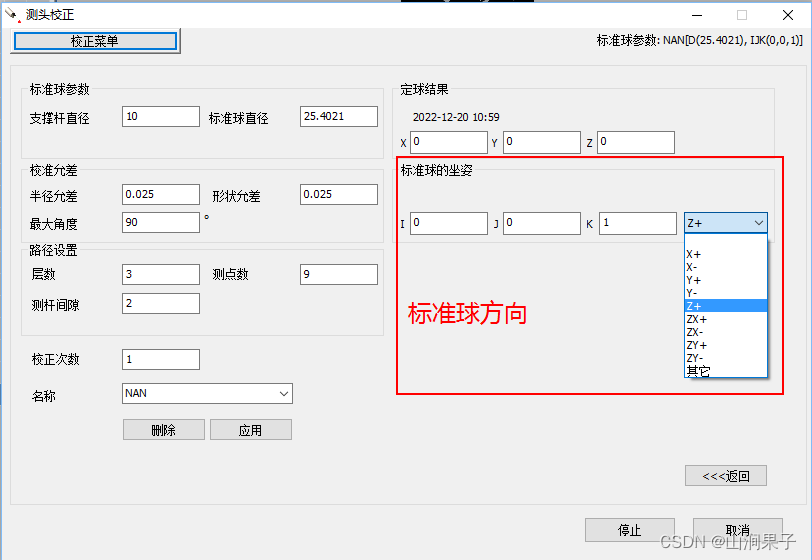Click the Z coordinate result field
The height and width of the screenshot is (560, 812).
tap(636, 142)
